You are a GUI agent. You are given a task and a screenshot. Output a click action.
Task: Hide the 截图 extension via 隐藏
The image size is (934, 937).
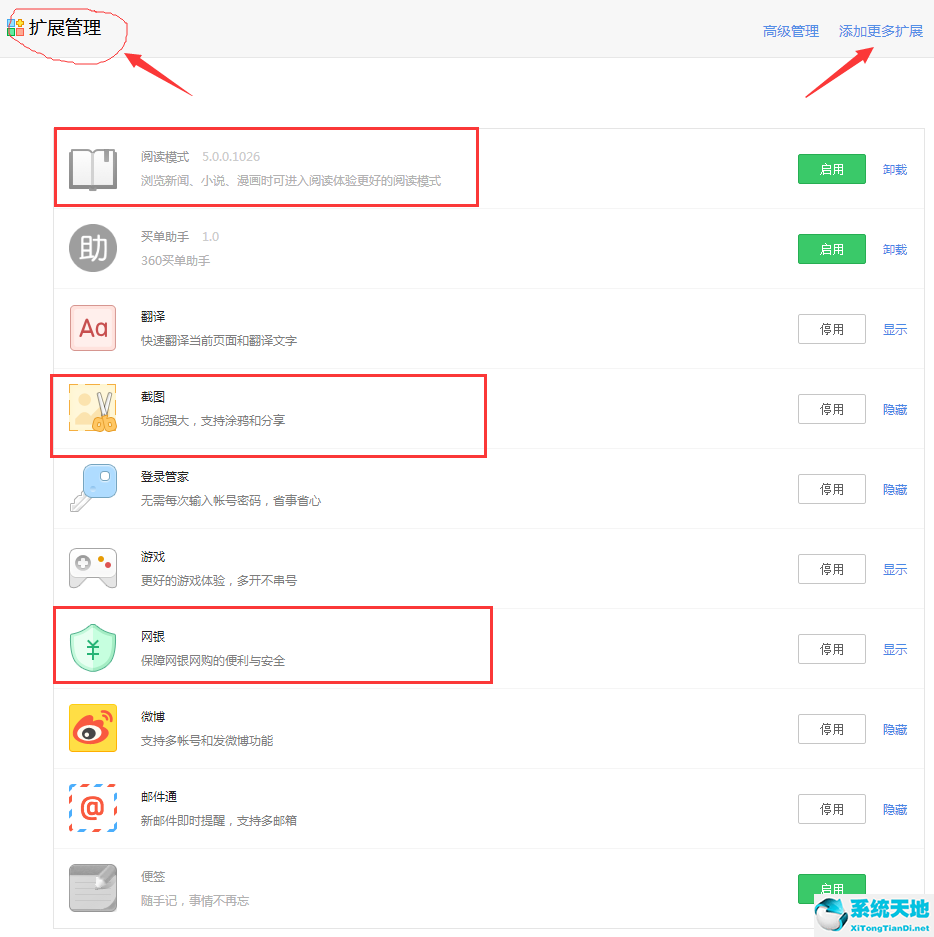coord(895,410)
